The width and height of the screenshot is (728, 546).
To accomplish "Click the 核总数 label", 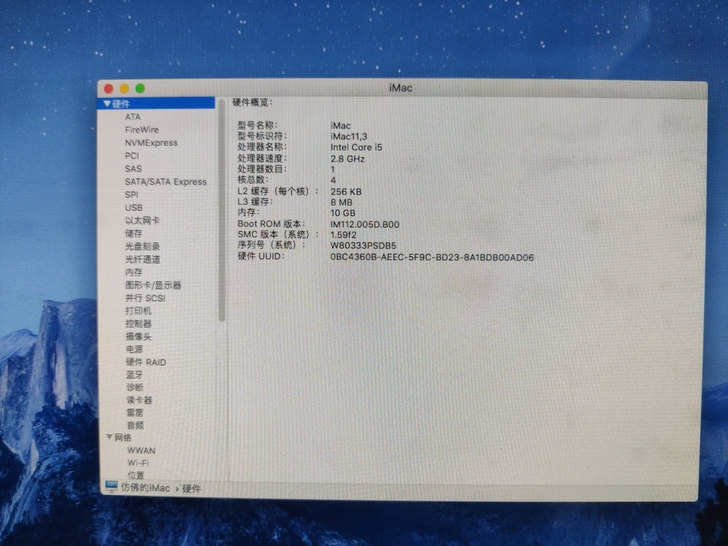I will [x=253, y=180].
